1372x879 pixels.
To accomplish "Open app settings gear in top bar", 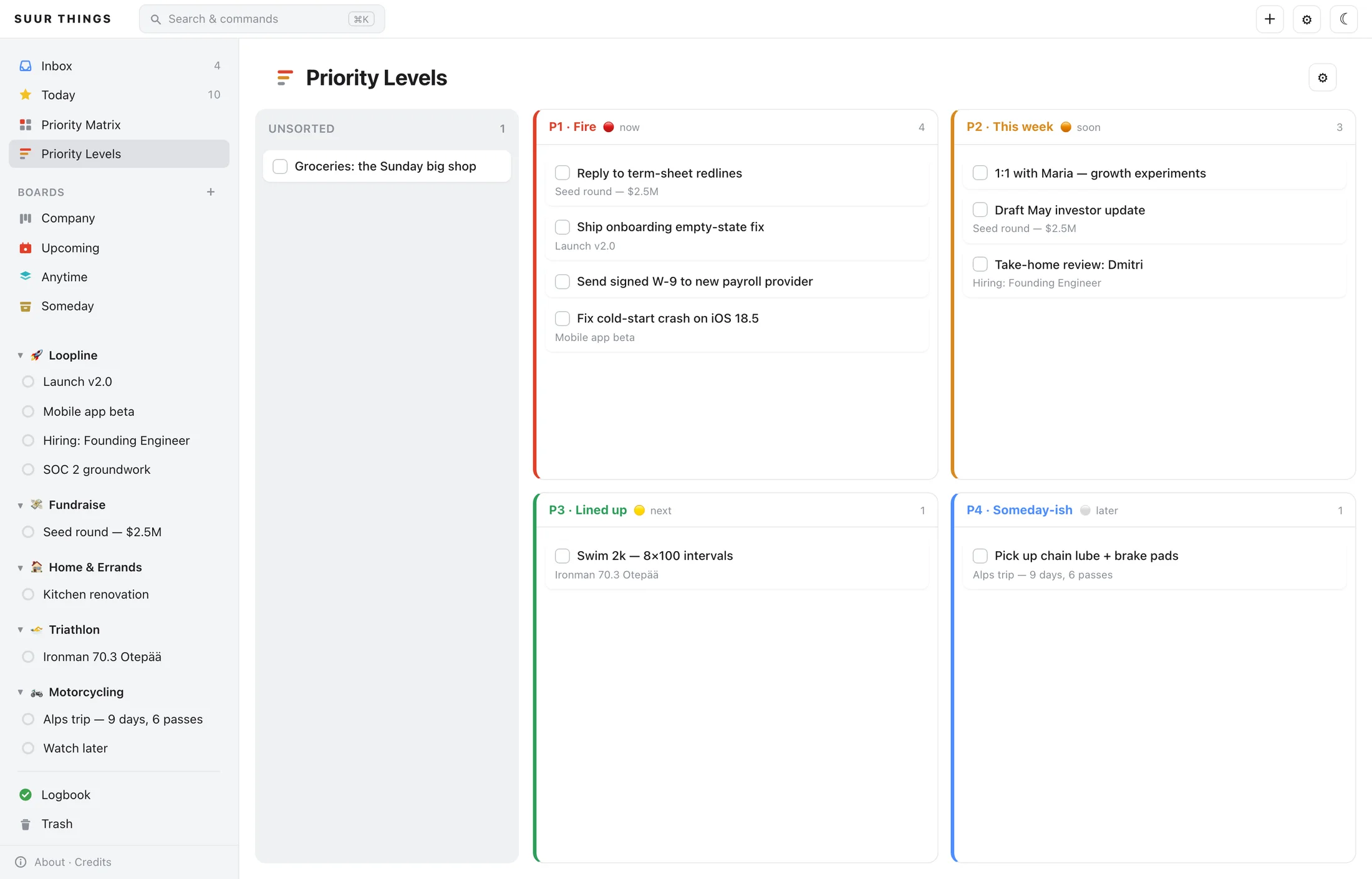I will pos(1307,19).
